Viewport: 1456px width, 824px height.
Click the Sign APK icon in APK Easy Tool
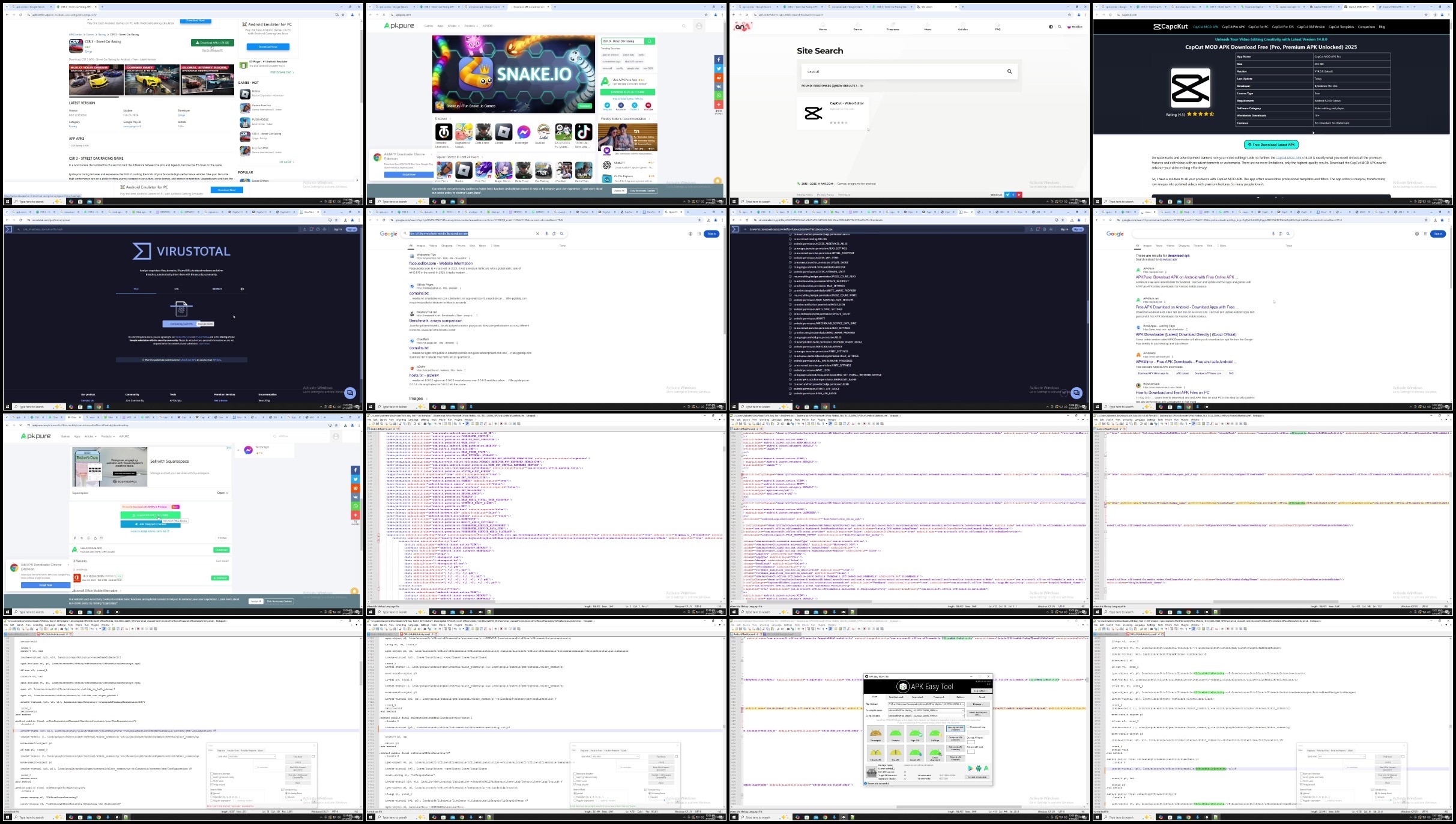point(916,733)
